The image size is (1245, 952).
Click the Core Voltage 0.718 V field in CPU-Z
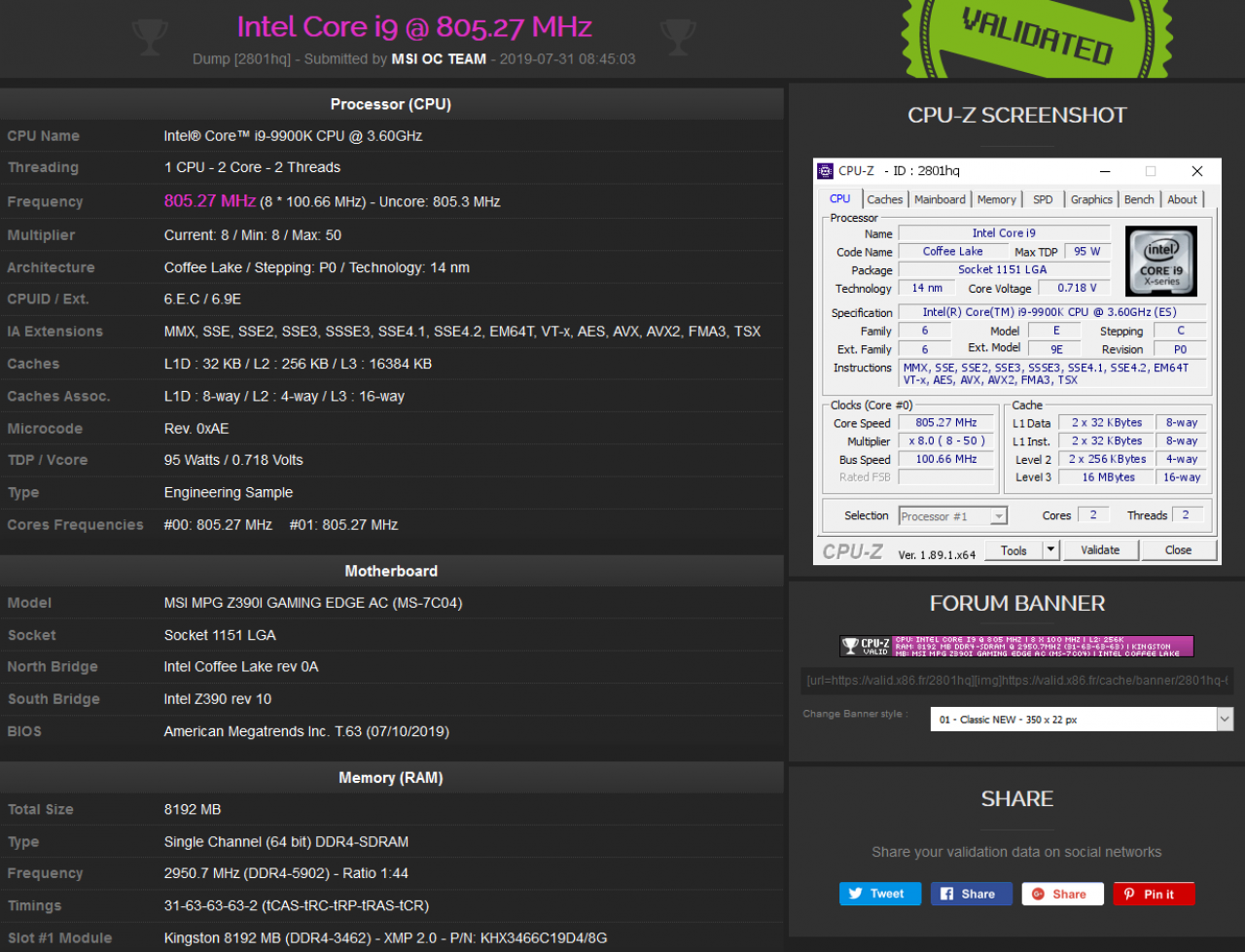[x=1077, y=288]
